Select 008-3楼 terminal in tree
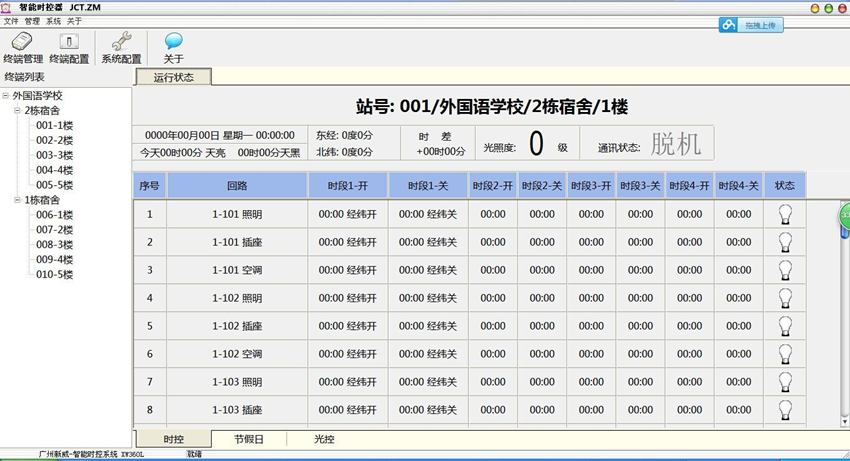This screenshot has height=461, width=850. 54,244
